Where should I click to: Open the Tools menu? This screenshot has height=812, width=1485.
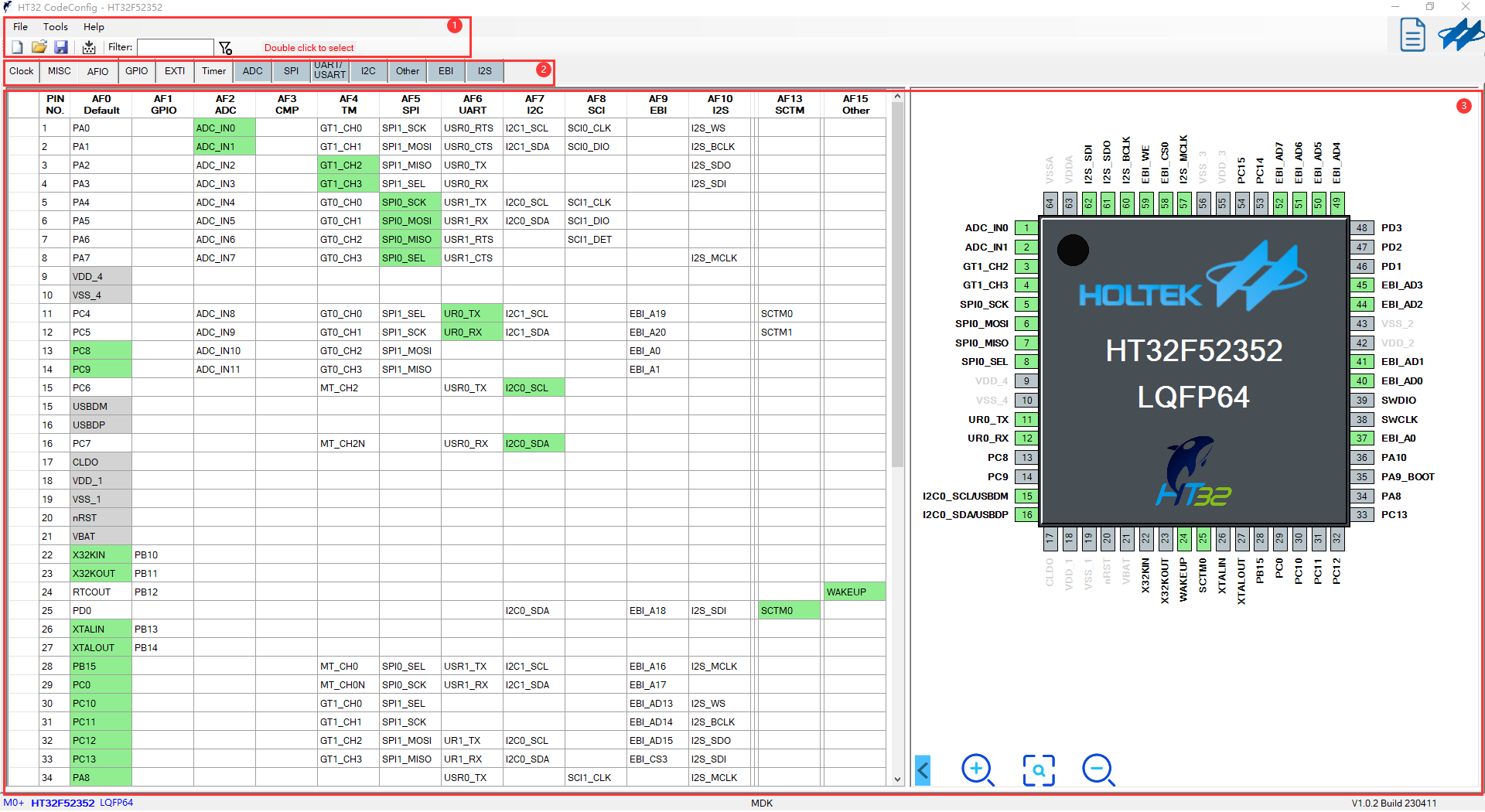pos(56,27)
